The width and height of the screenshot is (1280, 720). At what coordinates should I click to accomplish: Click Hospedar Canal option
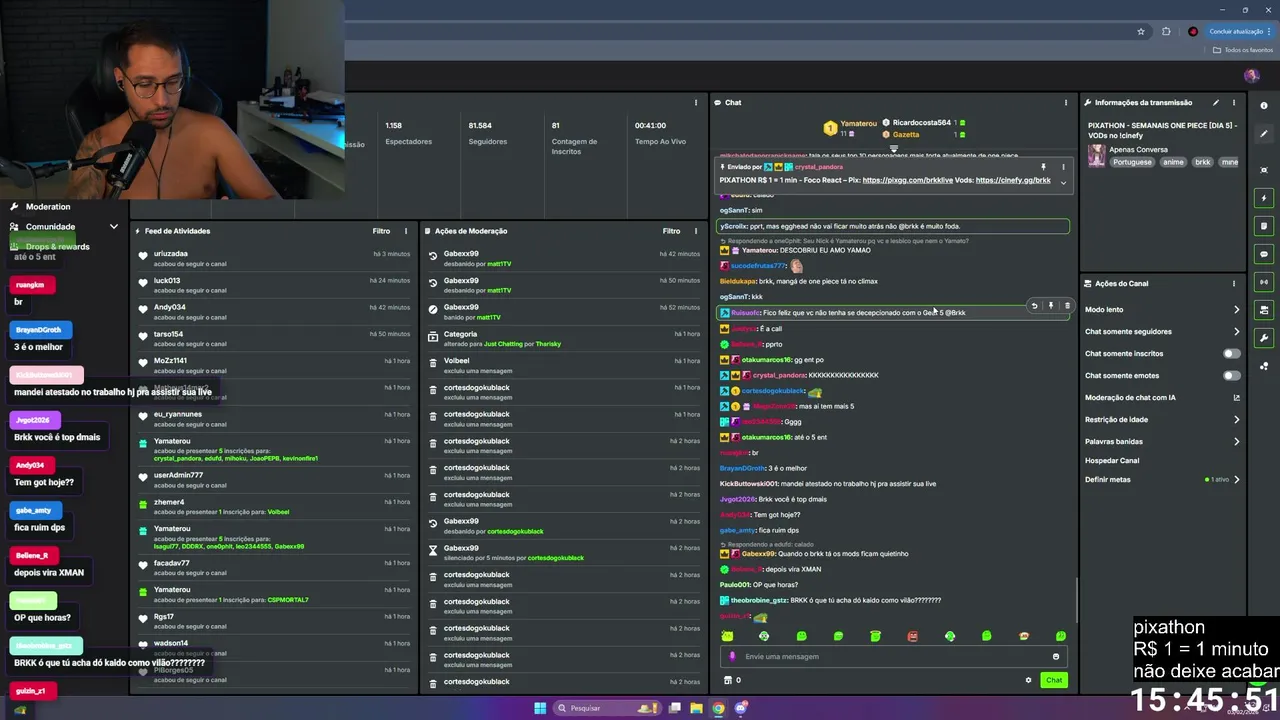coord(1112,461)
